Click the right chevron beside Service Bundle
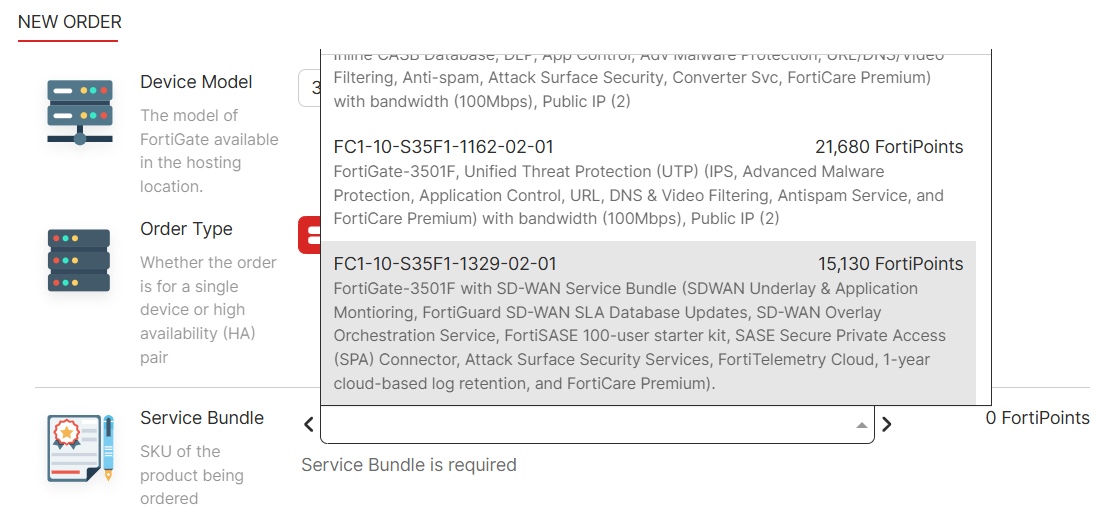Screen dimensions: 1099x513 (x=887, y=424)
